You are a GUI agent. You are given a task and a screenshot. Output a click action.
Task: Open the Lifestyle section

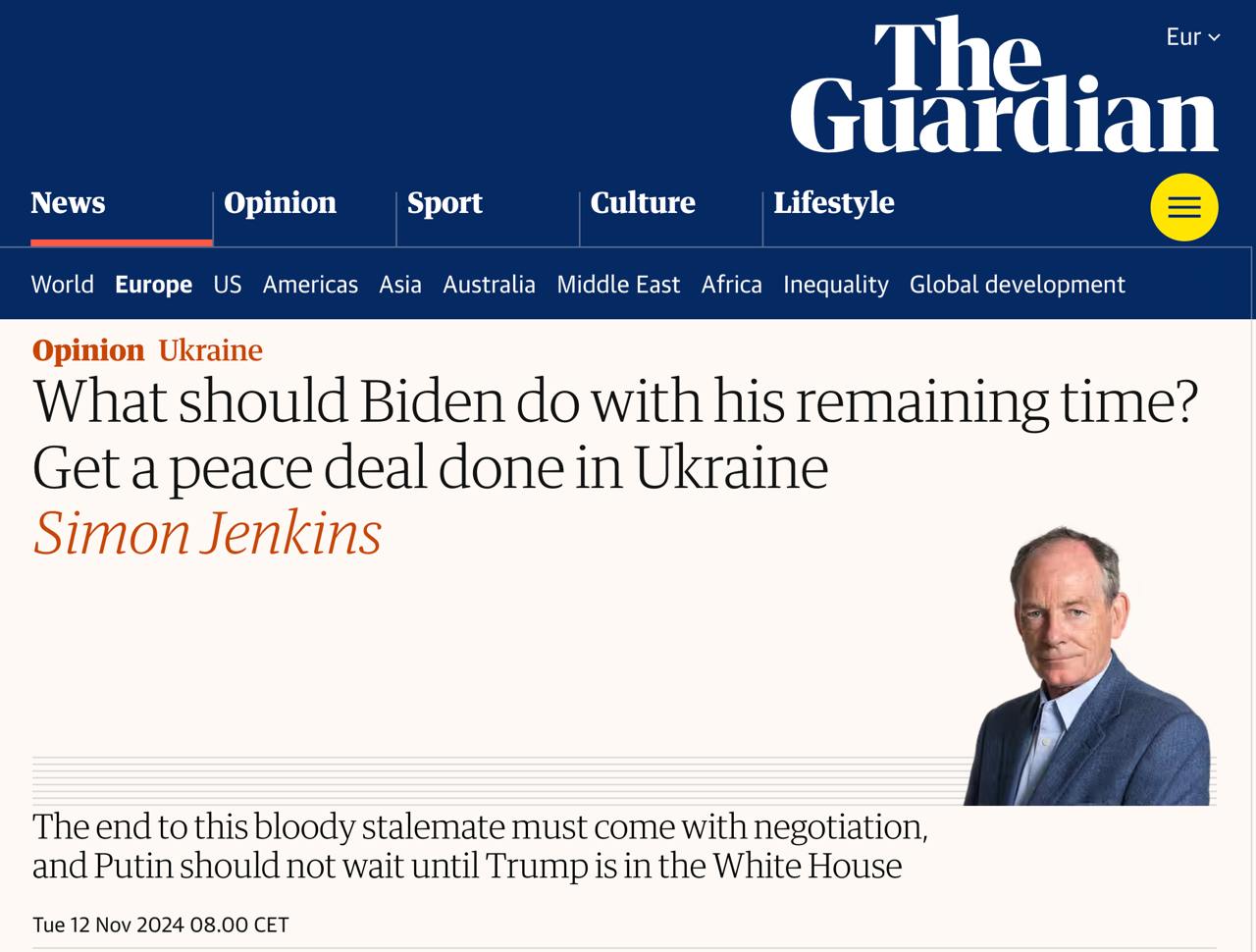834,203
